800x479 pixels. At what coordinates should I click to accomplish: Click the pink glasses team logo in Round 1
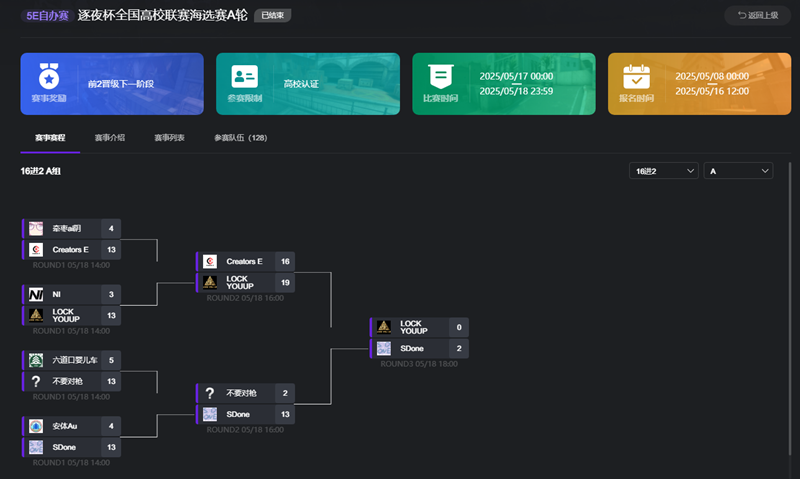(x=36, y=228)
